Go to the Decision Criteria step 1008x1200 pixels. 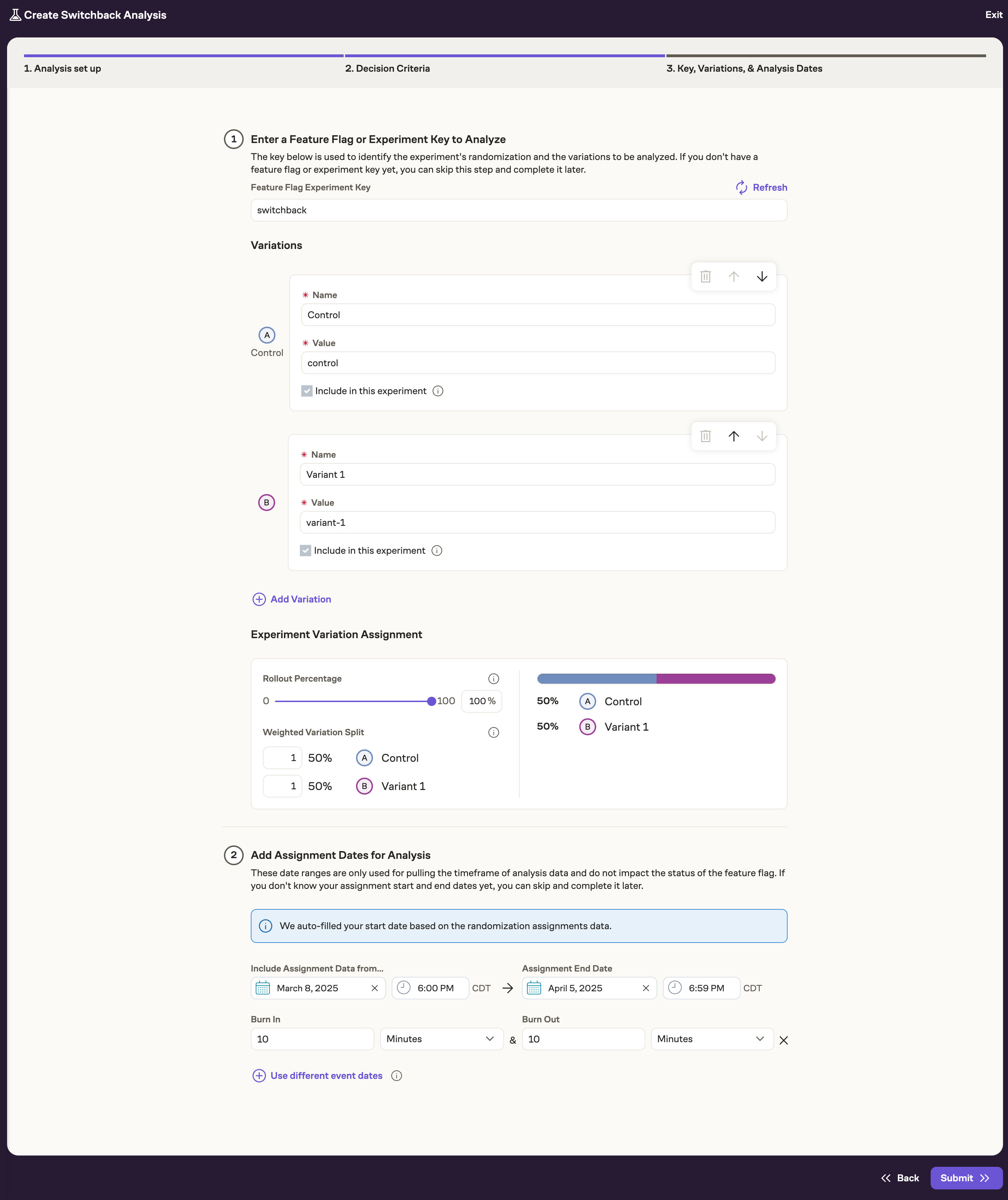387,68
